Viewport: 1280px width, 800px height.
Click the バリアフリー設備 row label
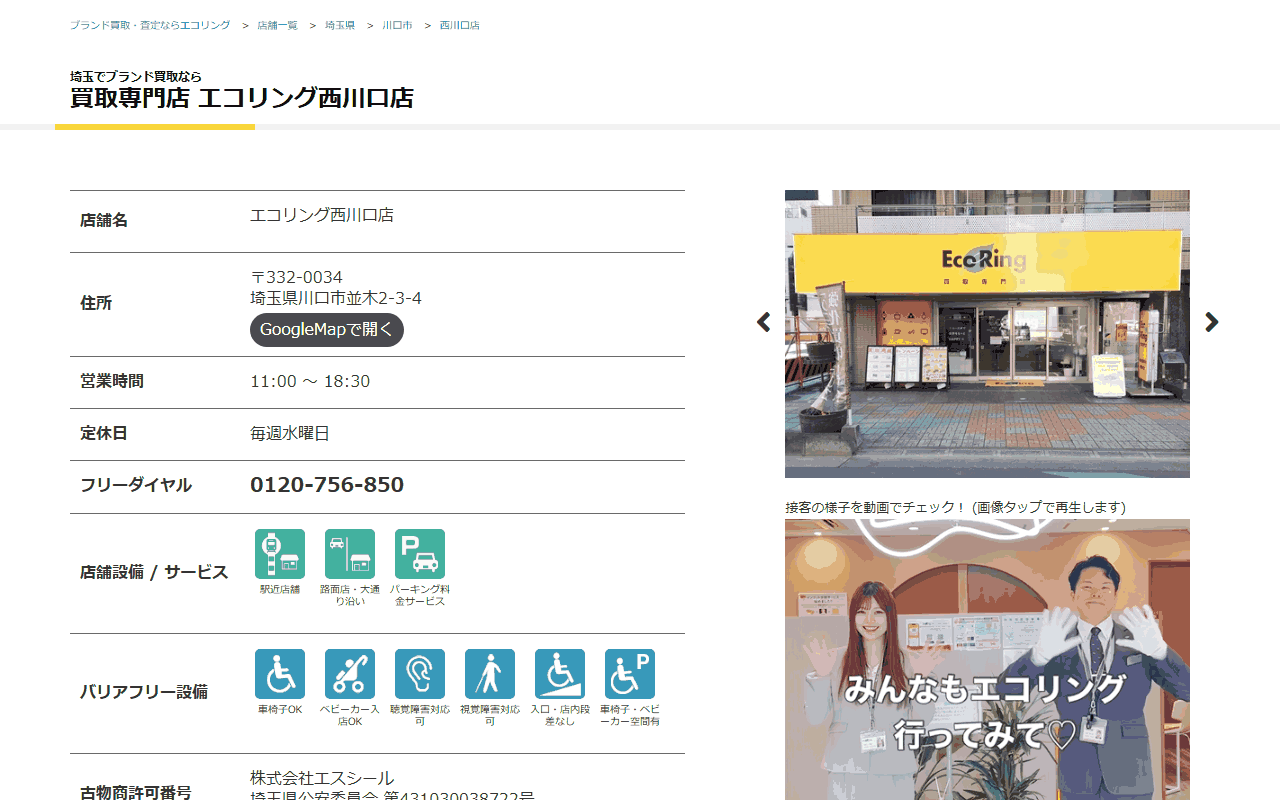pos(144,692)
